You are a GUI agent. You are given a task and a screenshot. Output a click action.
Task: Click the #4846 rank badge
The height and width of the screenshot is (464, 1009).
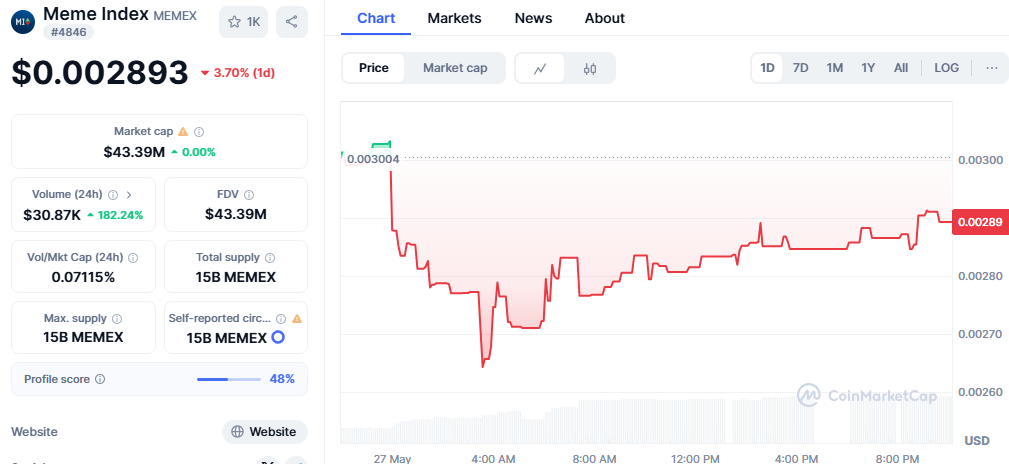click(x=68, y=32)
